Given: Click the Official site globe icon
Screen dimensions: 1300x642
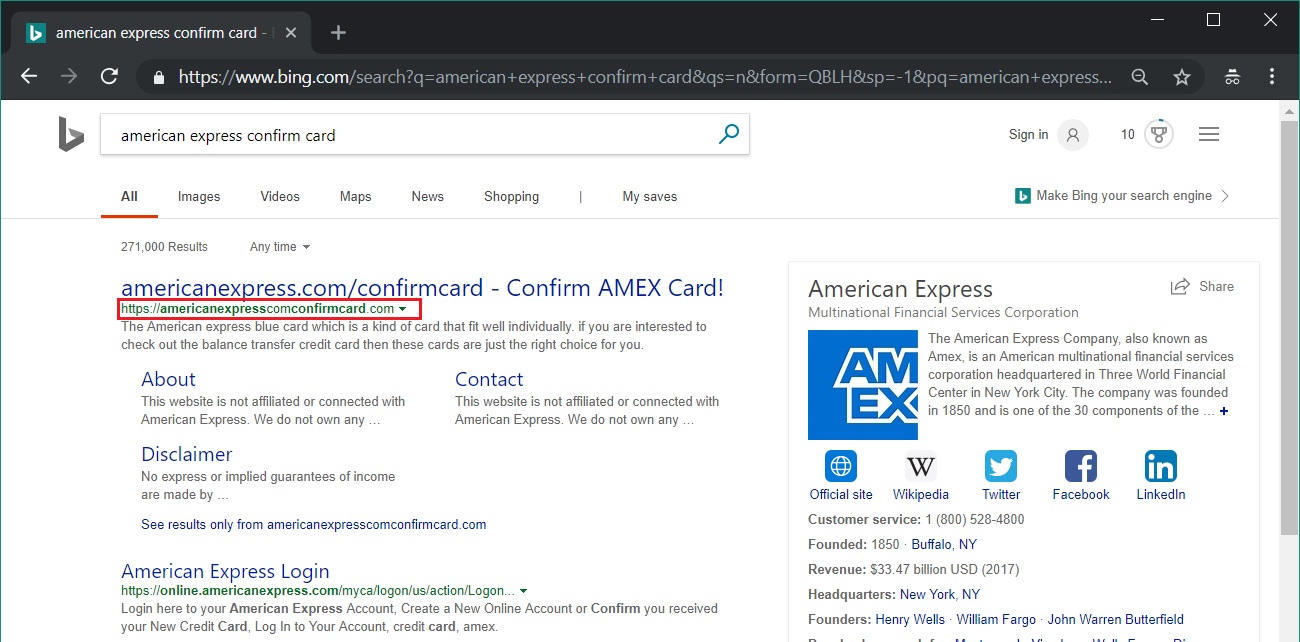Looking at the screenshot, I should point(841,466).
